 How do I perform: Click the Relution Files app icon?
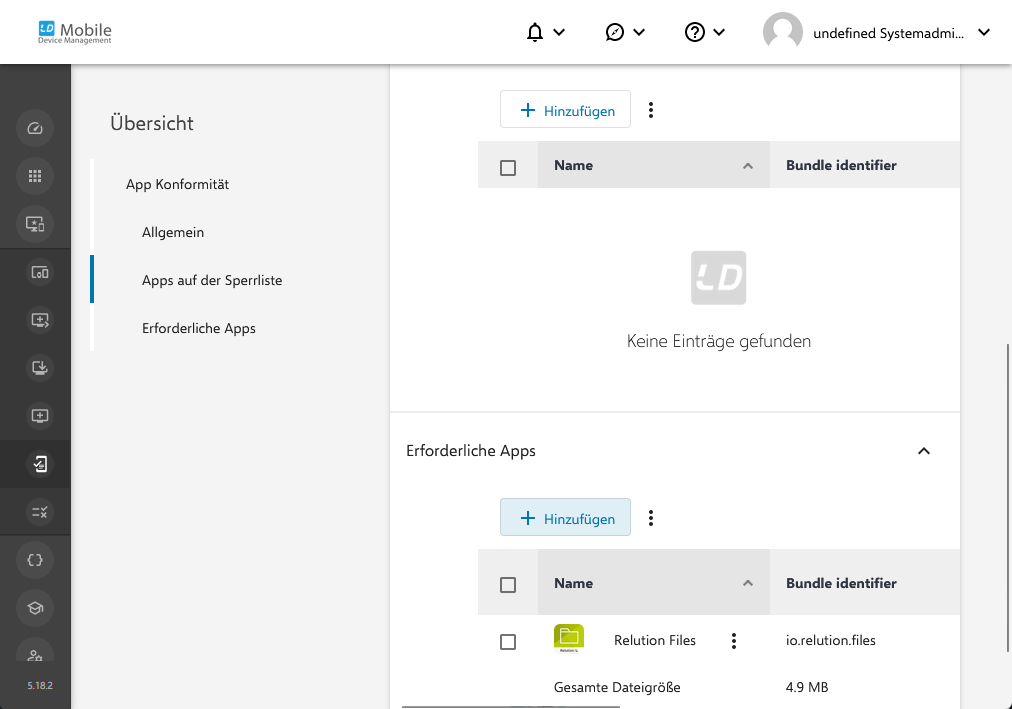point(569,639)
